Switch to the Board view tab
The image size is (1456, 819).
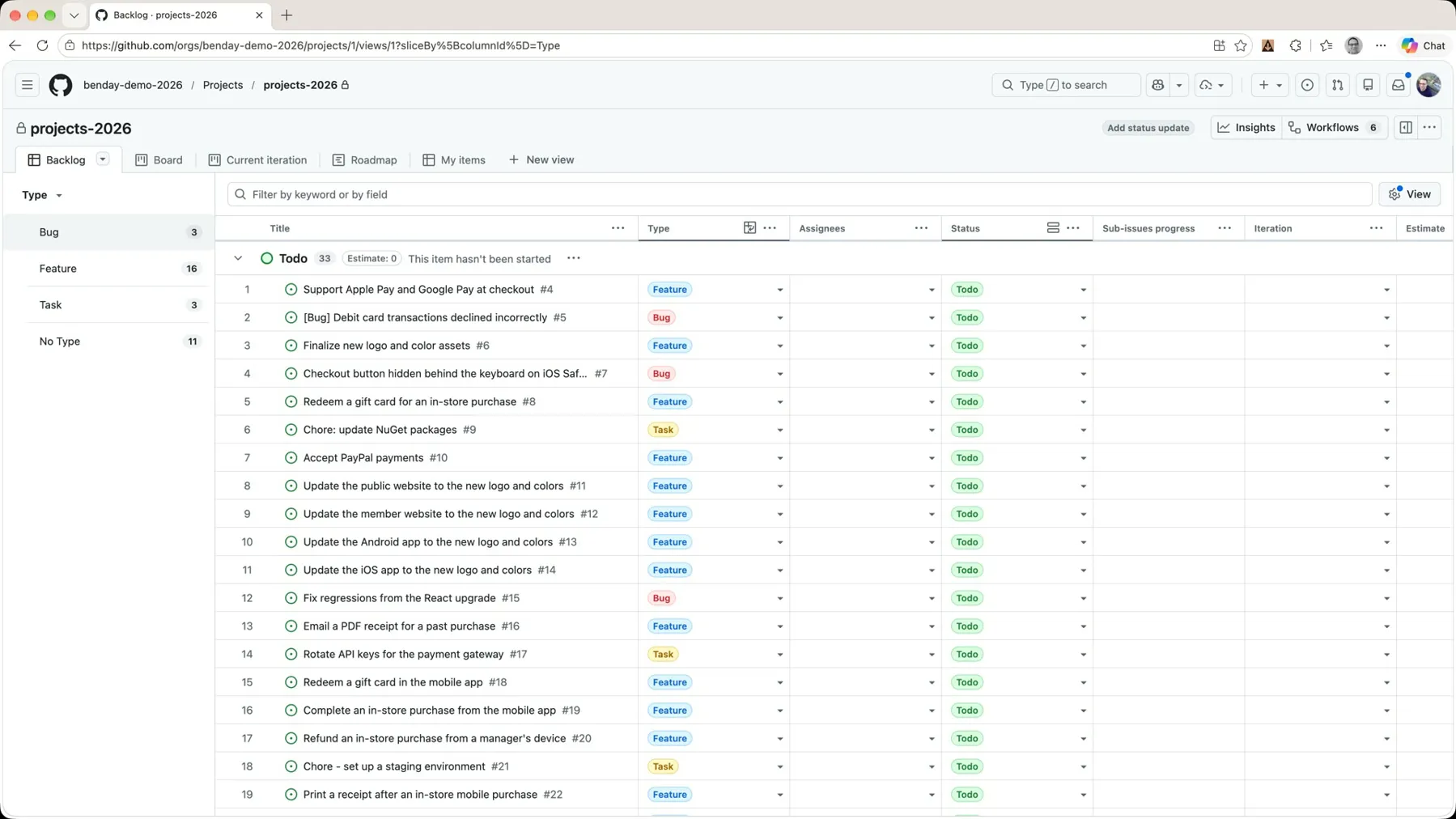tap(159, 160)
